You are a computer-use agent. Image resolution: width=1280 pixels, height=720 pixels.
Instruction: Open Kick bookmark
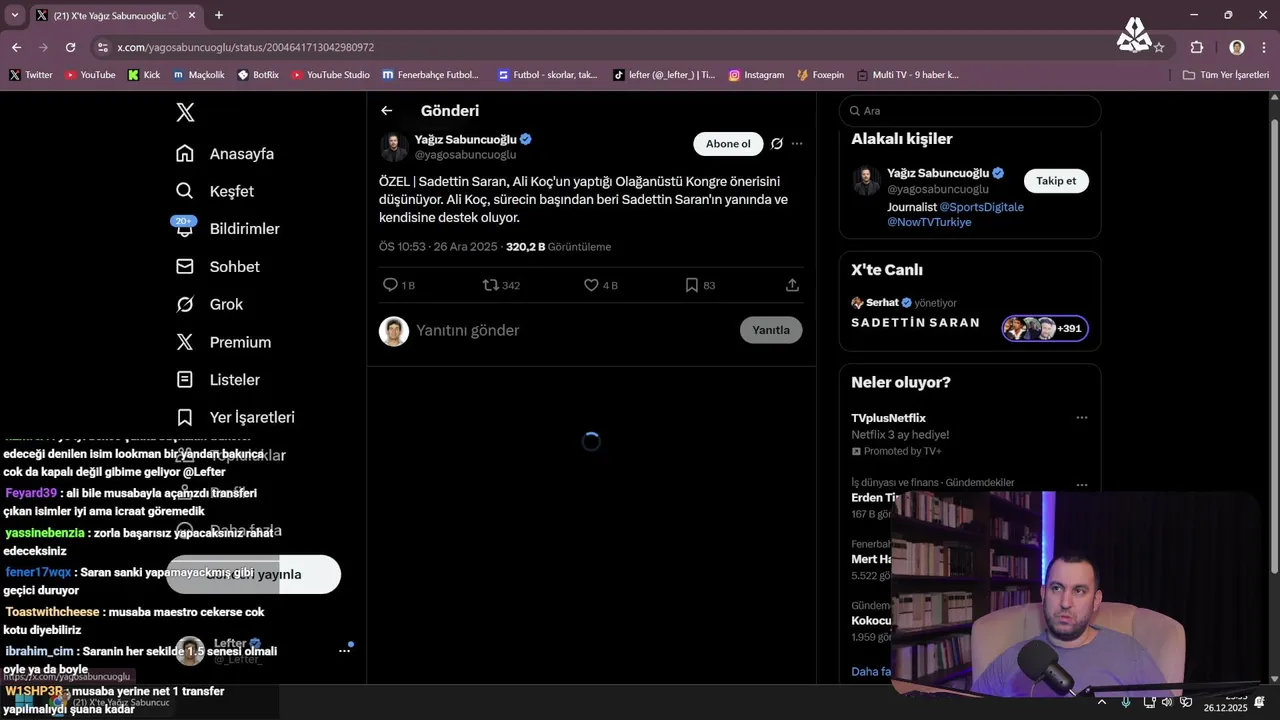point(144,75)
